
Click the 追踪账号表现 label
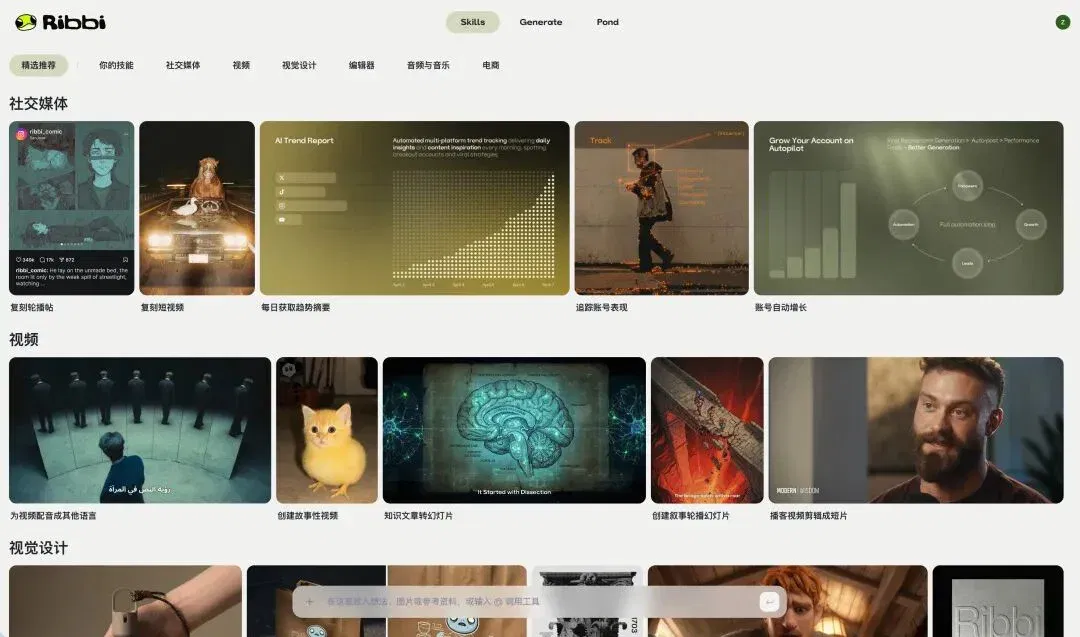tap(601, 308)
